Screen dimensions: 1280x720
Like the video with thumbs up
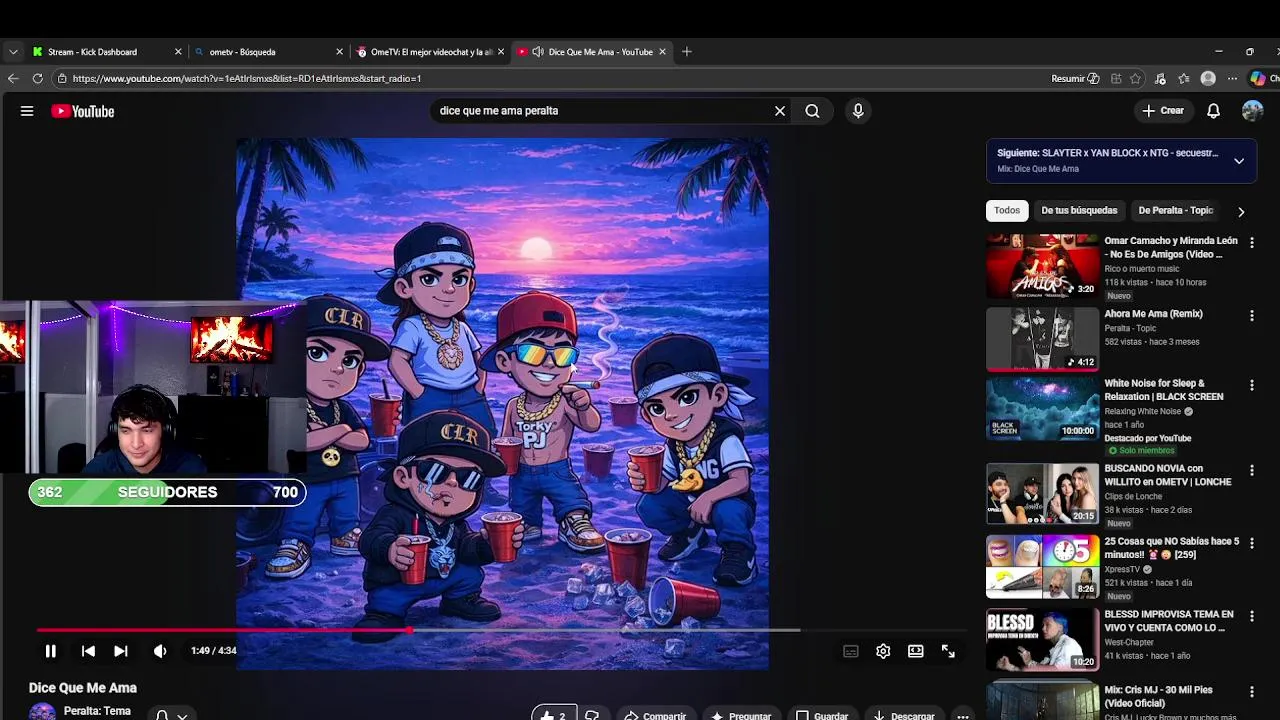point(553,715)
